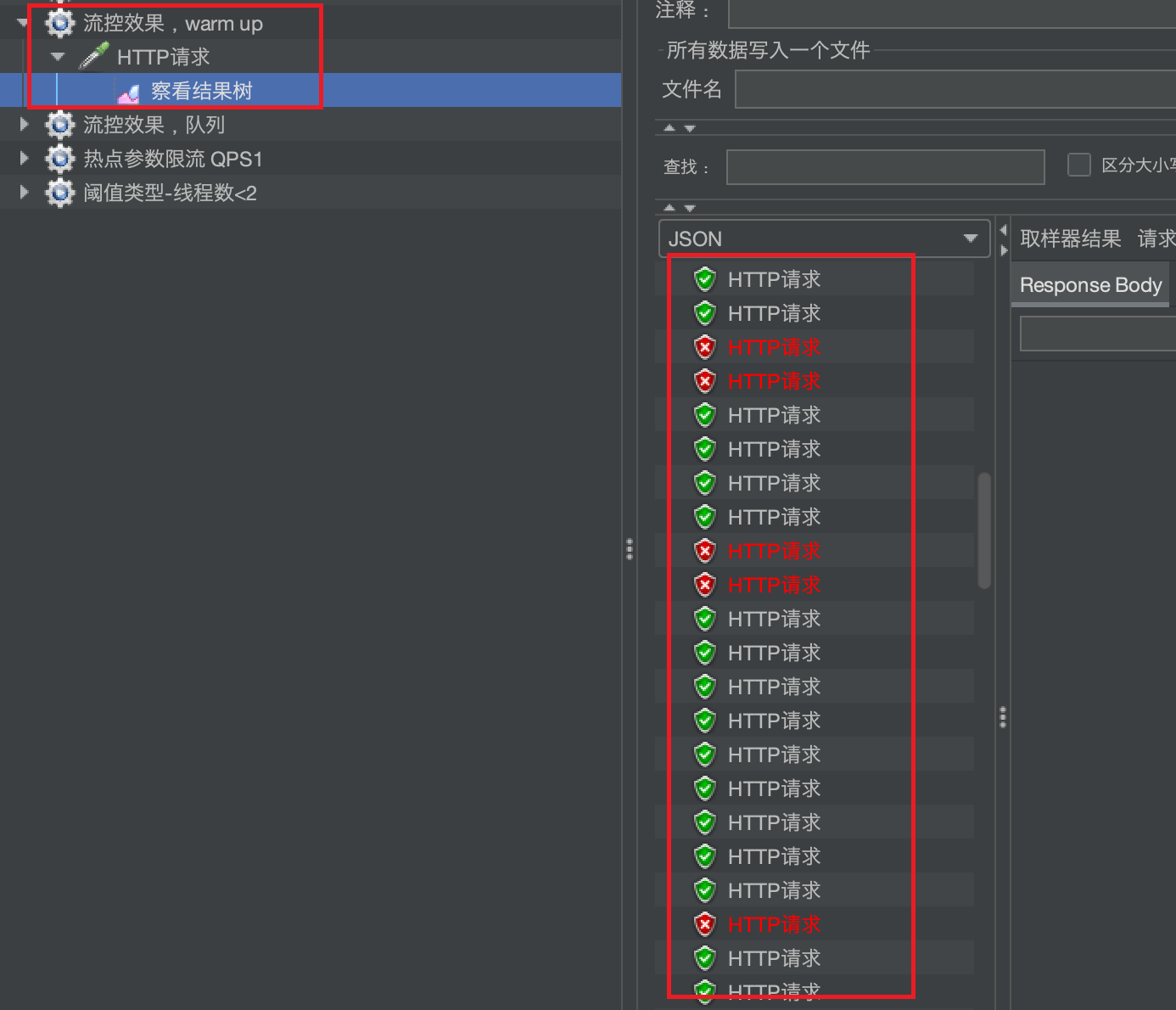Select the first HTTP请求 result in list
This screenshot has height=1010, width=1176.
coord(774,279)
